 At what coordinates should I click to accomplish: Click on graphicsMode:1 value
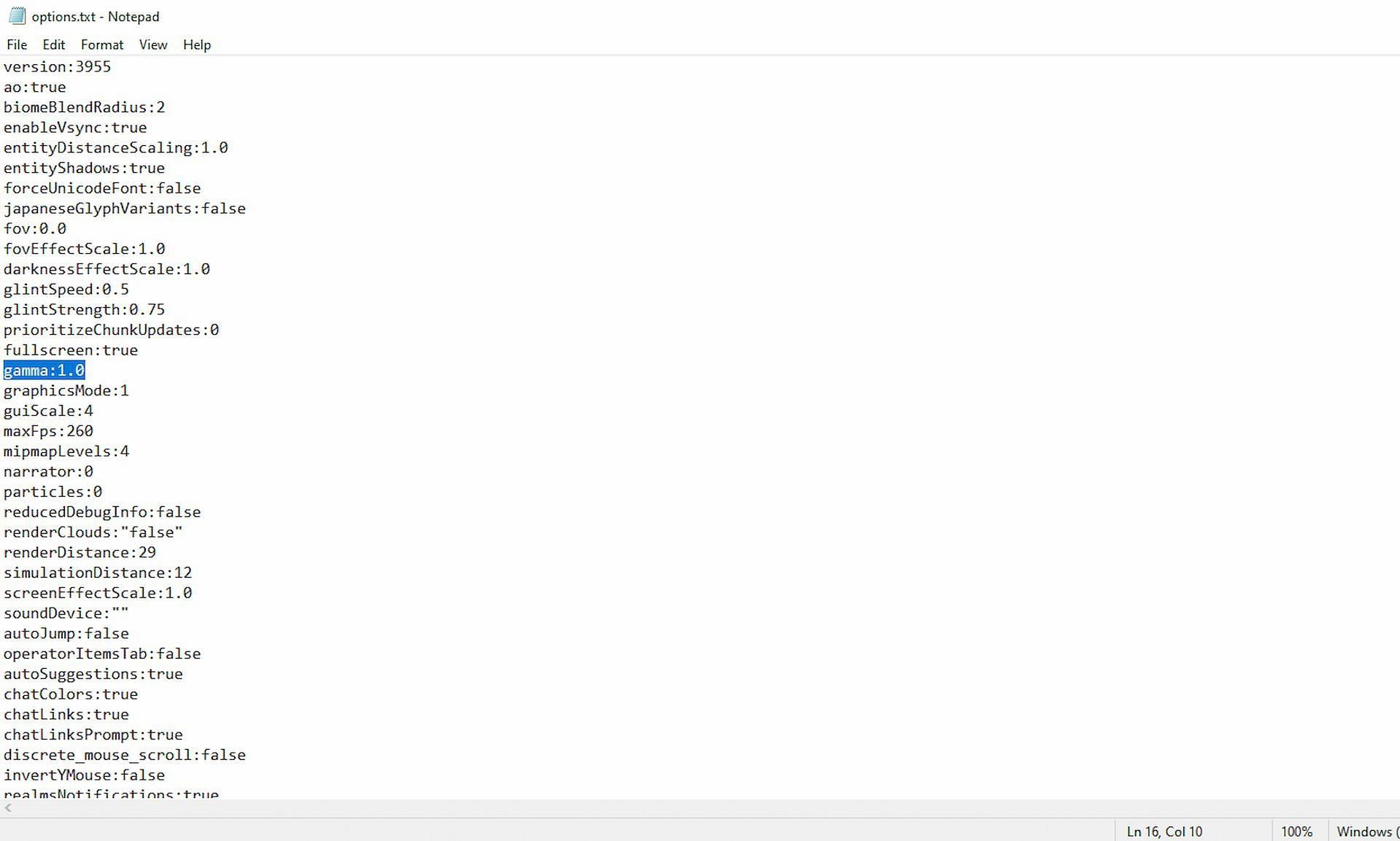pyautogui.click(x=125, y=390)
